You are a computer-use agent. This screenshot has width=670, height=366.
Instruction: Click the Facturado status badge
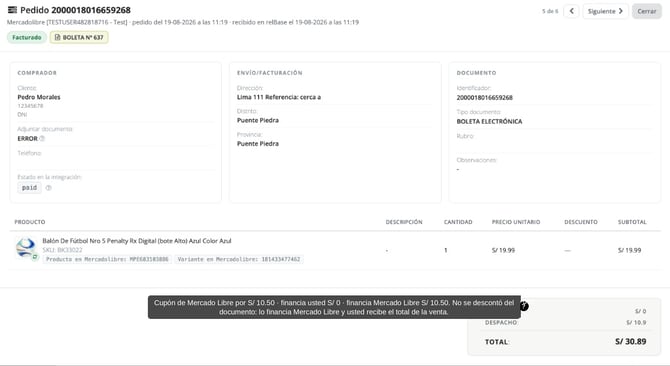(26, 38)
